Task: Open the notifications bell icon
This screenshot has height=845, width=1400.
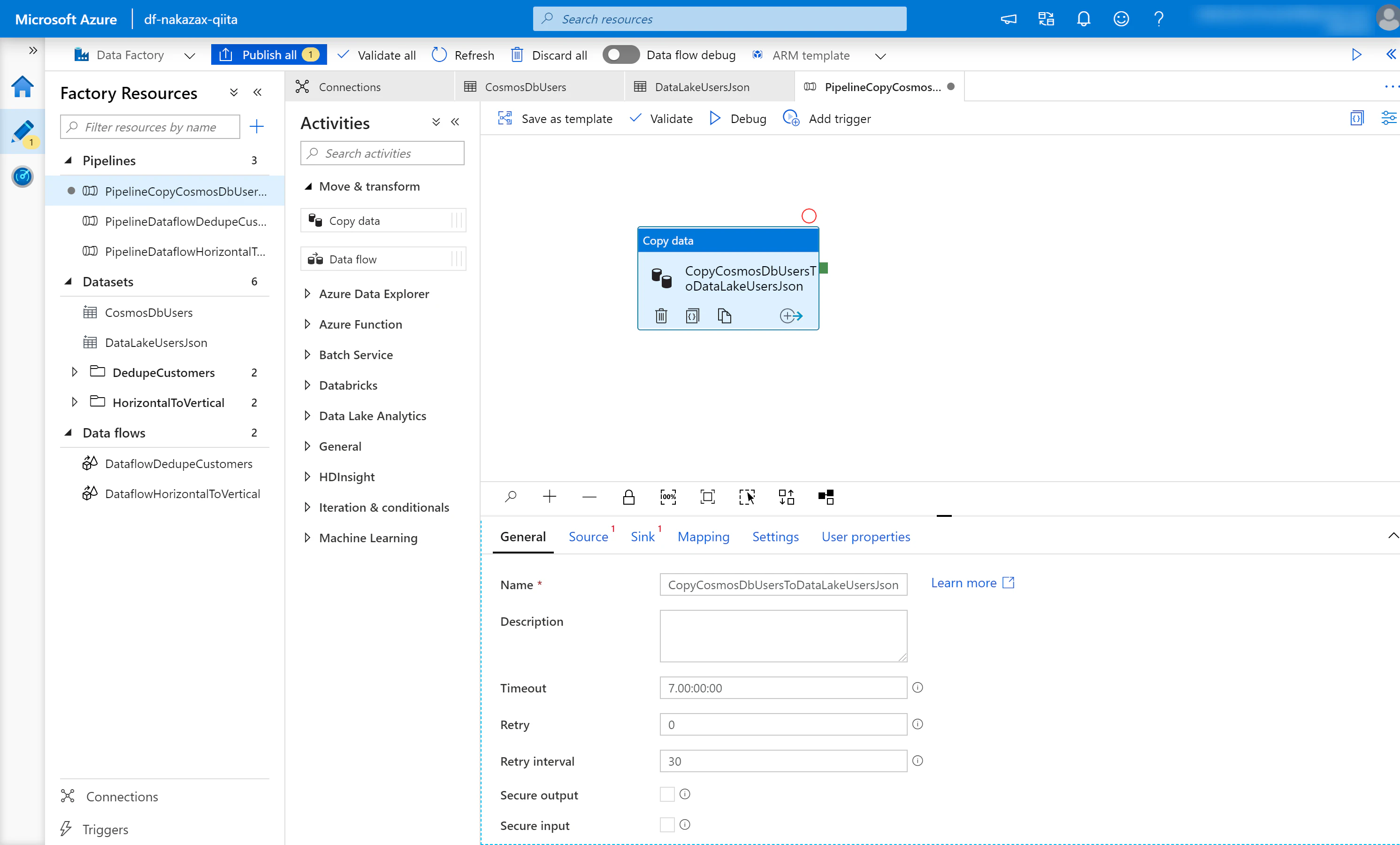Action: coord(1084,19)
